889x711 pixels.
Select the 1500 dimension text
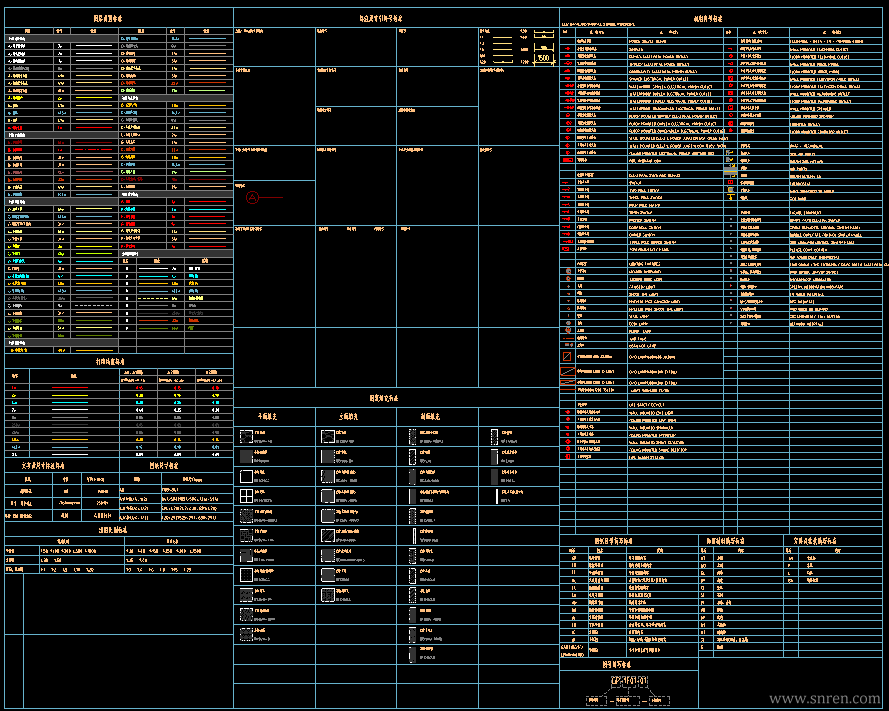543,58
